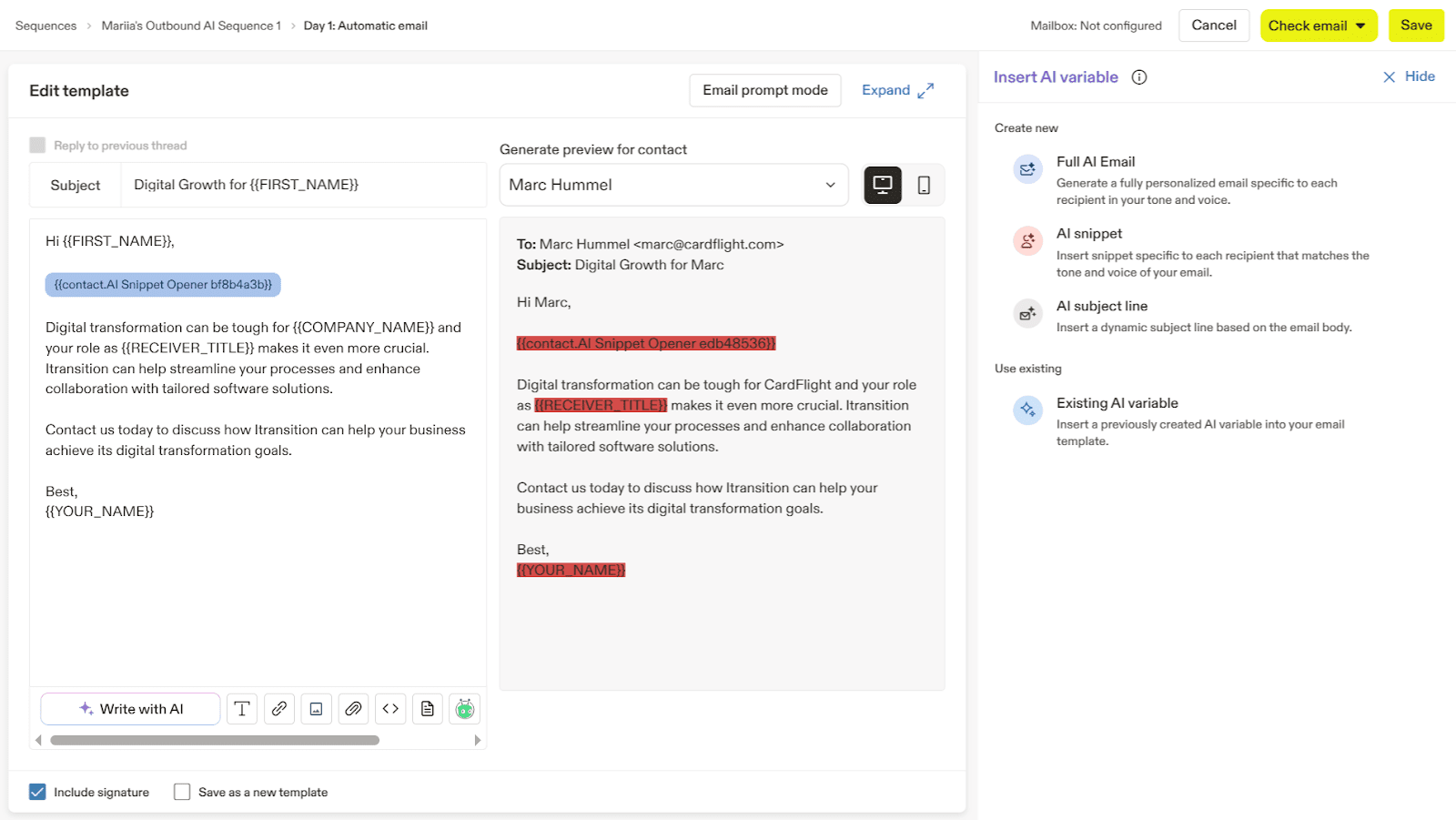
Task: Expand the template editor
Action: [x=897, y=90]
